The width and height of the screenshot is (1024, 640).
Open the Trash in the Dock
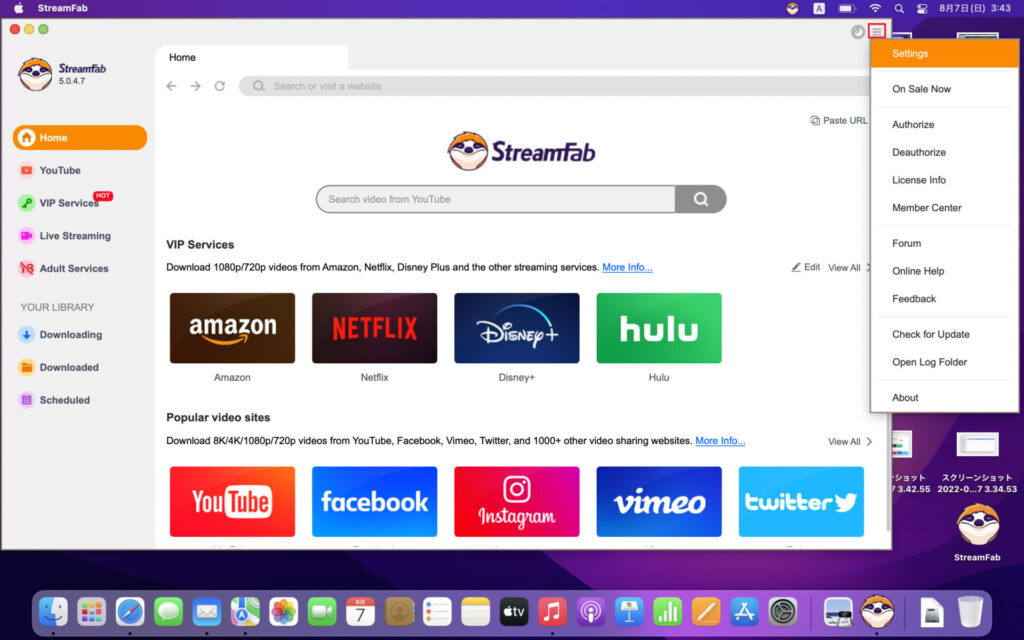point(970,612)
